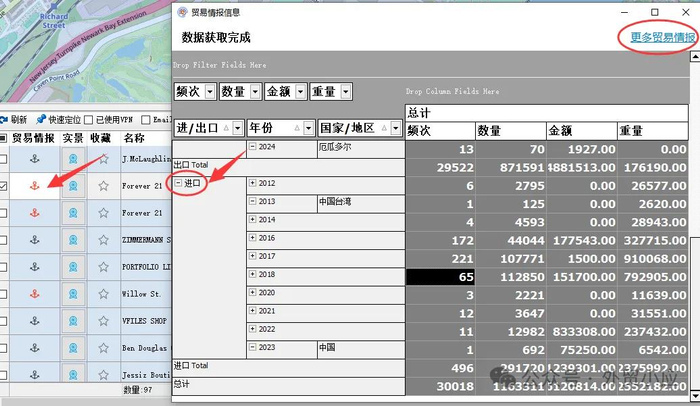Open the 更多贸易情报 link
This screenshot has width=700, height=406.
pyautogui.click(x=662, y=37)
